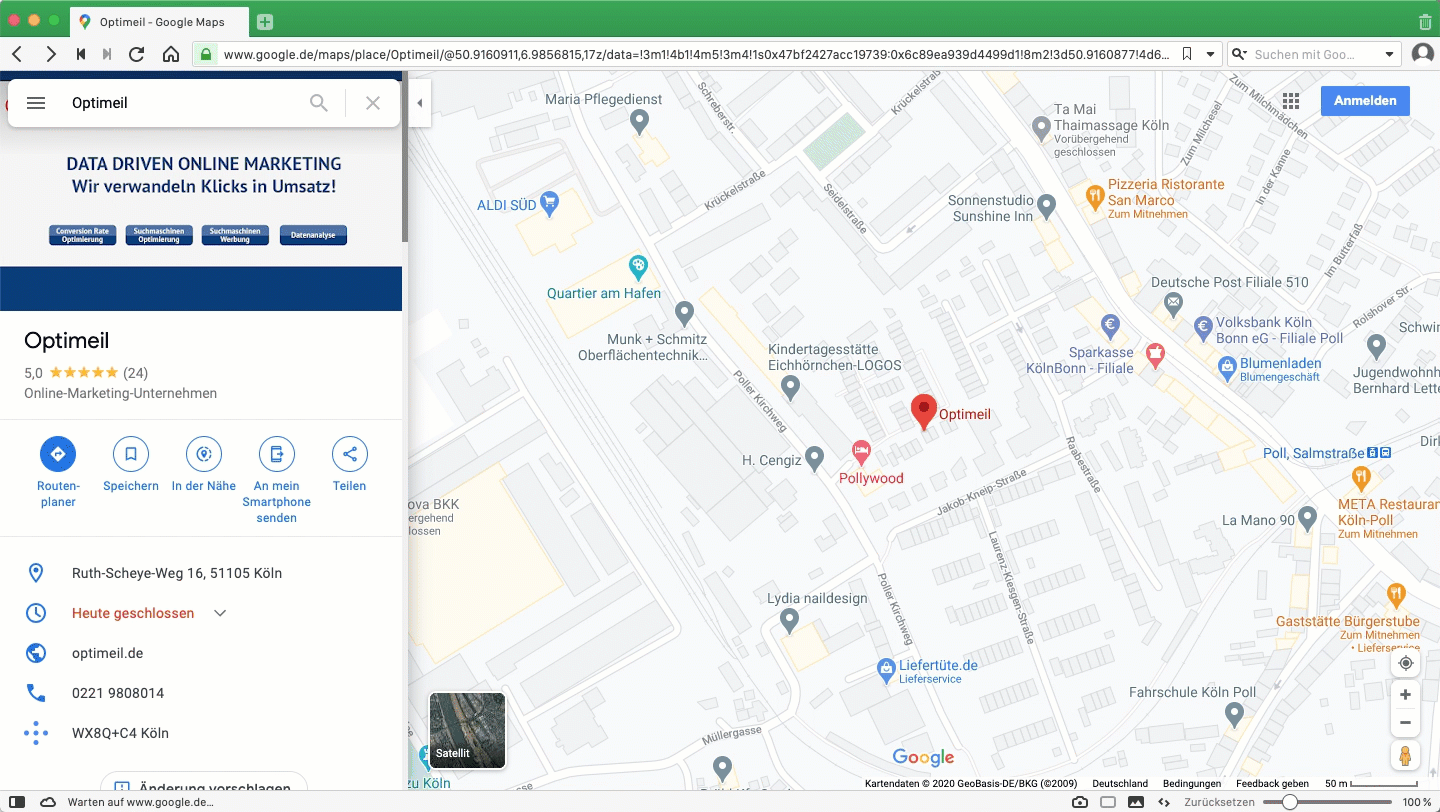Click inside the Optimeil search field

point(180,102)
